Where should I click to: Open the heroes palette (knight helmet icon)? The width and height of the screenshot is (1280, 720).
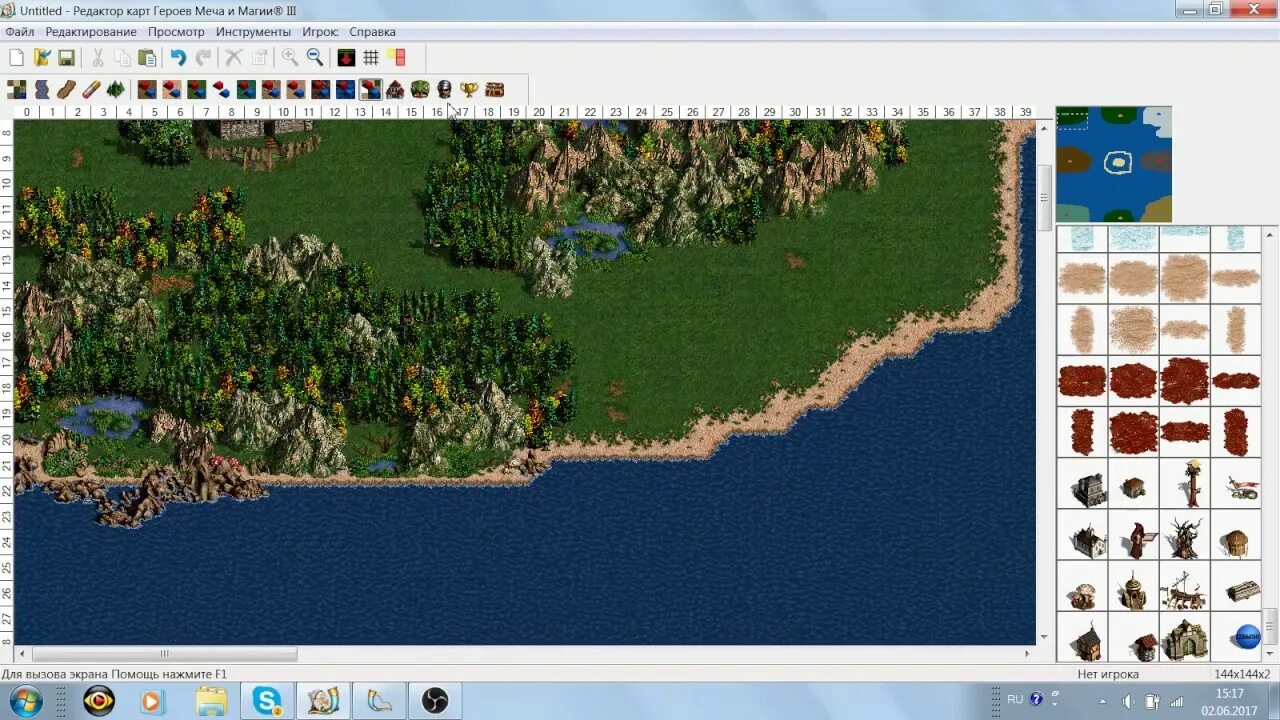444,89
